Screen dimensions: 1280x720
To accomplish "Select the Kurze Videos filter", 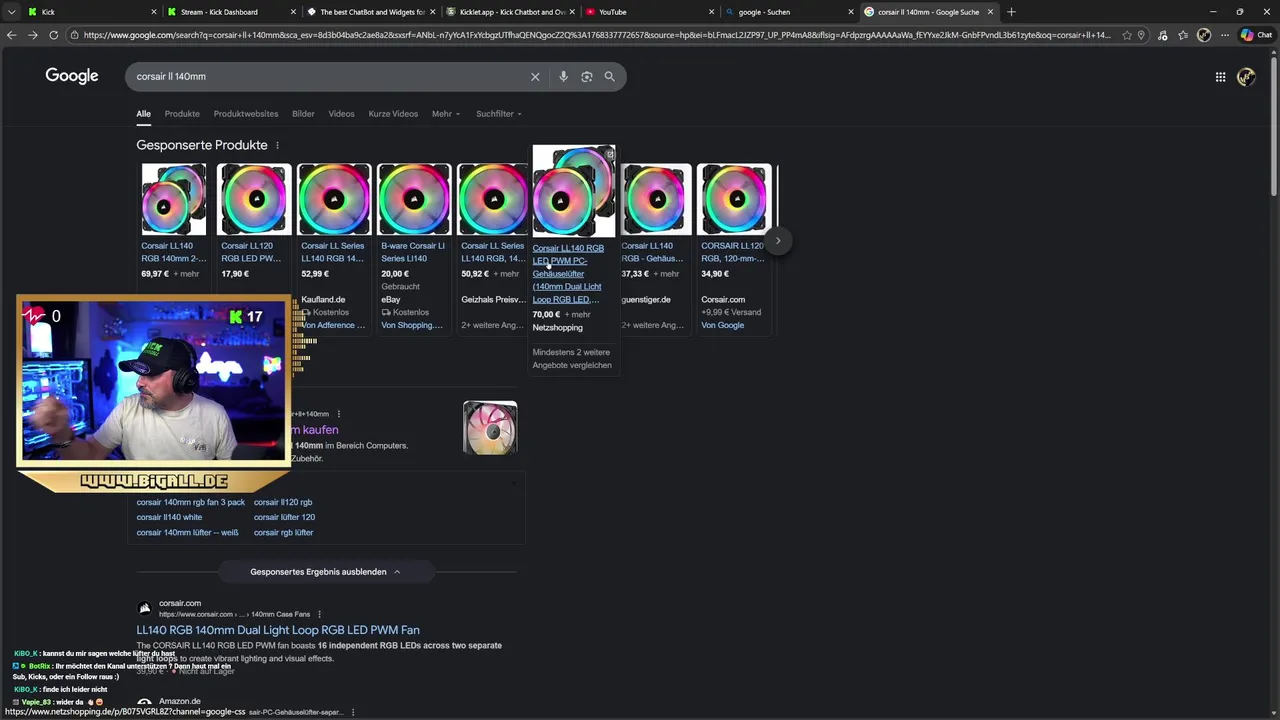I will 393,114.
